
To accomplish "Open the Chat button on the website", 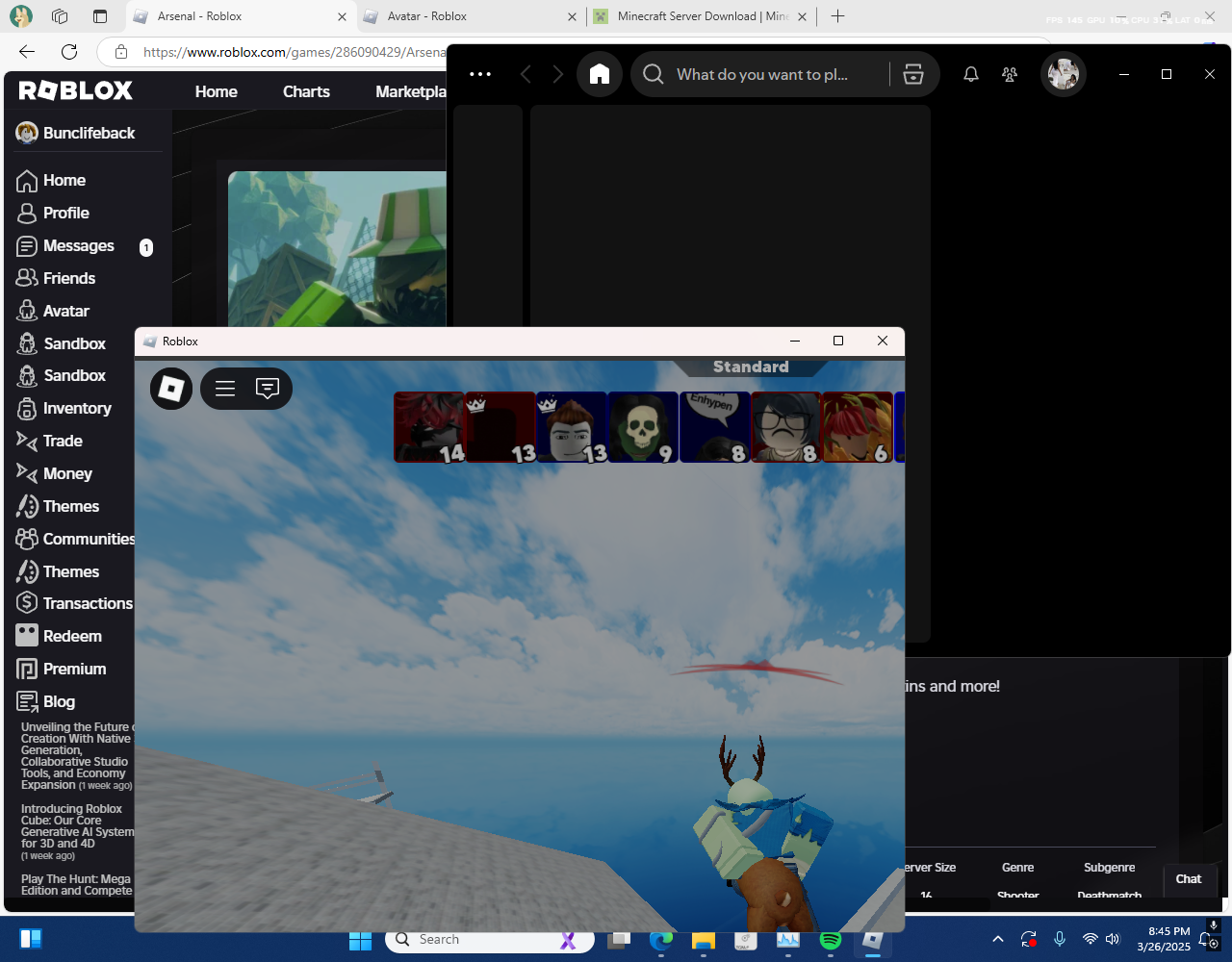I will (1189, 878).
